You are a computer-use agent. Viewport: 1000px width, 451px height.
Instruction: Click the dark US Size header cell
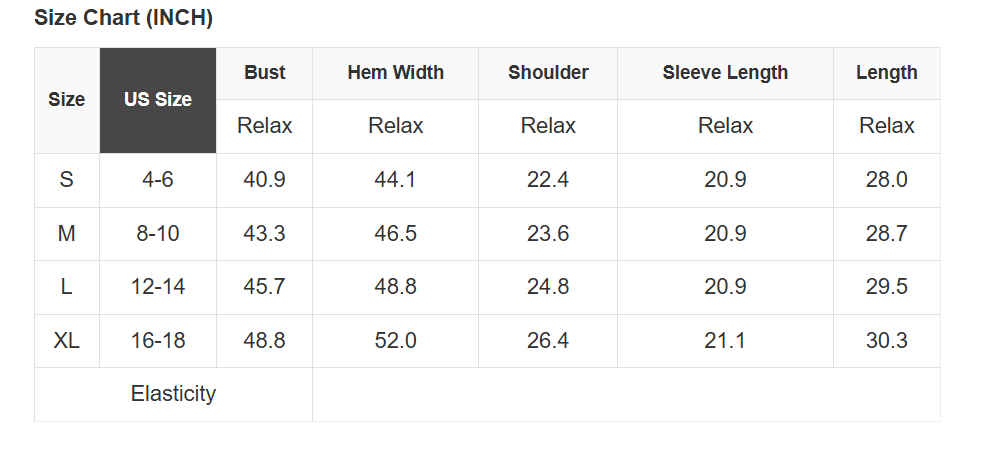tap(158, 100)
